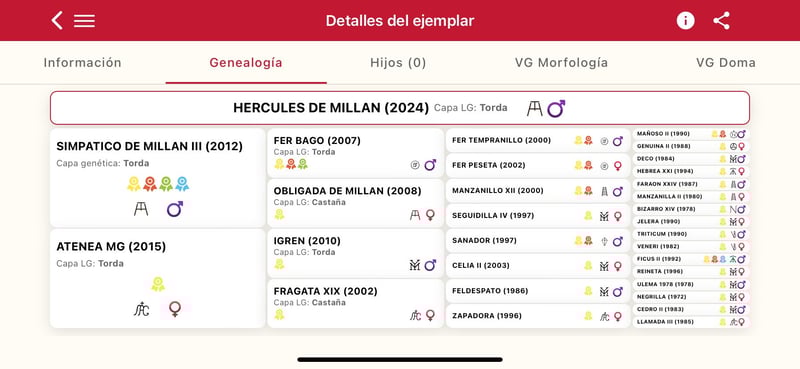Select the Mañoso II (1990) ancestor entry
This screenshot has height=369, width=800.
[691, 134]
